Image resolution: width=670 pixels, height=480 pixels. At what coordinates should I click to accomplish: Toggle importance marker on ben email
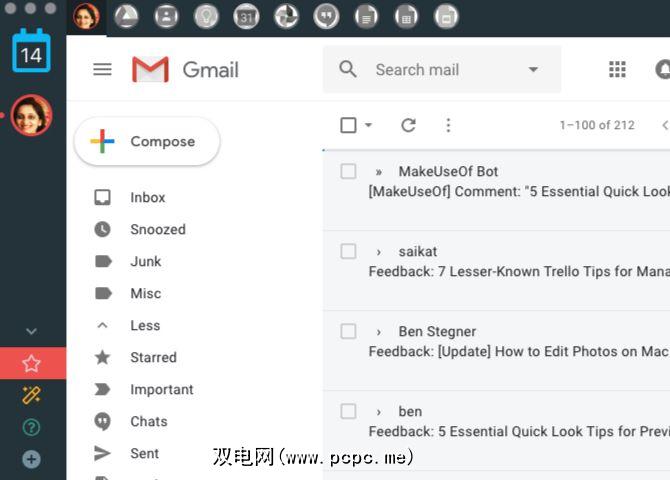[x=379, y=412]
